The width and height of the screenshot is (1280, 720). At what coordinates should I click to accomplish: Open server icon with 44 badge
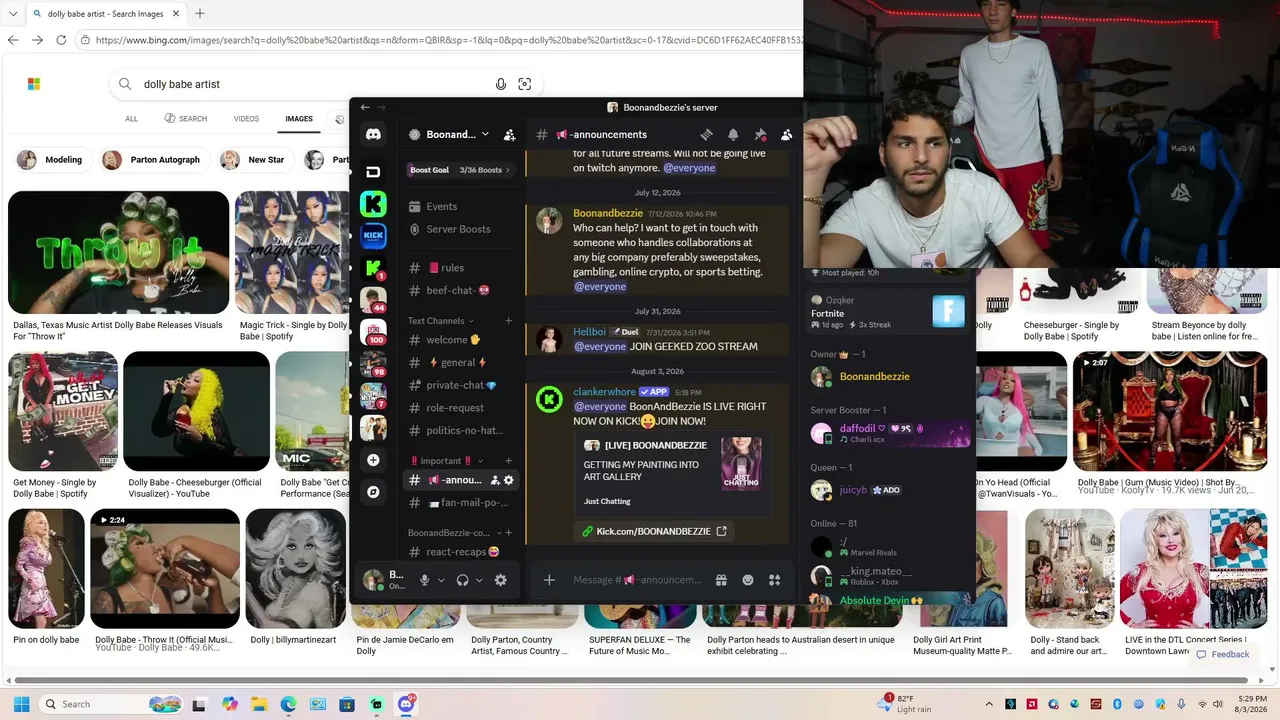(373, 300)
